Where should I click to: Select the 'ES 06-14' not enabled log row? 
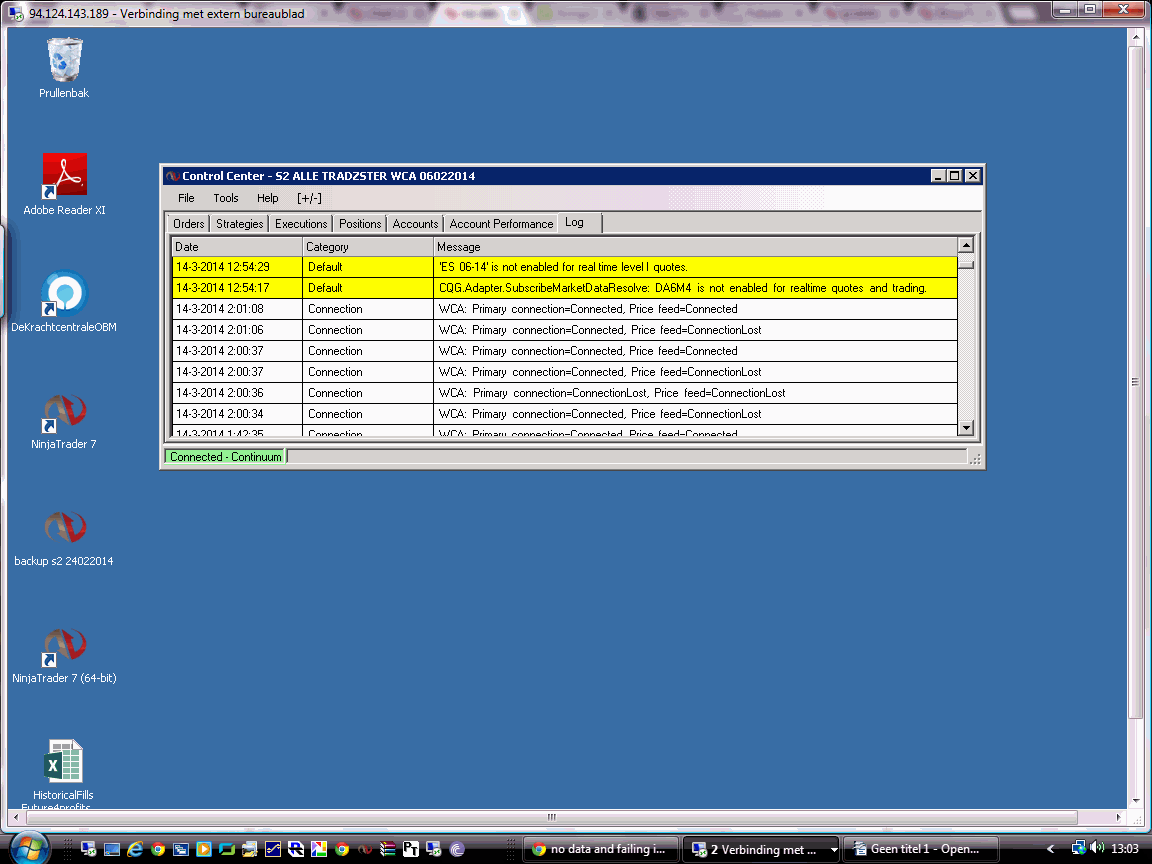pyautogui.click(x=564, y=267)
